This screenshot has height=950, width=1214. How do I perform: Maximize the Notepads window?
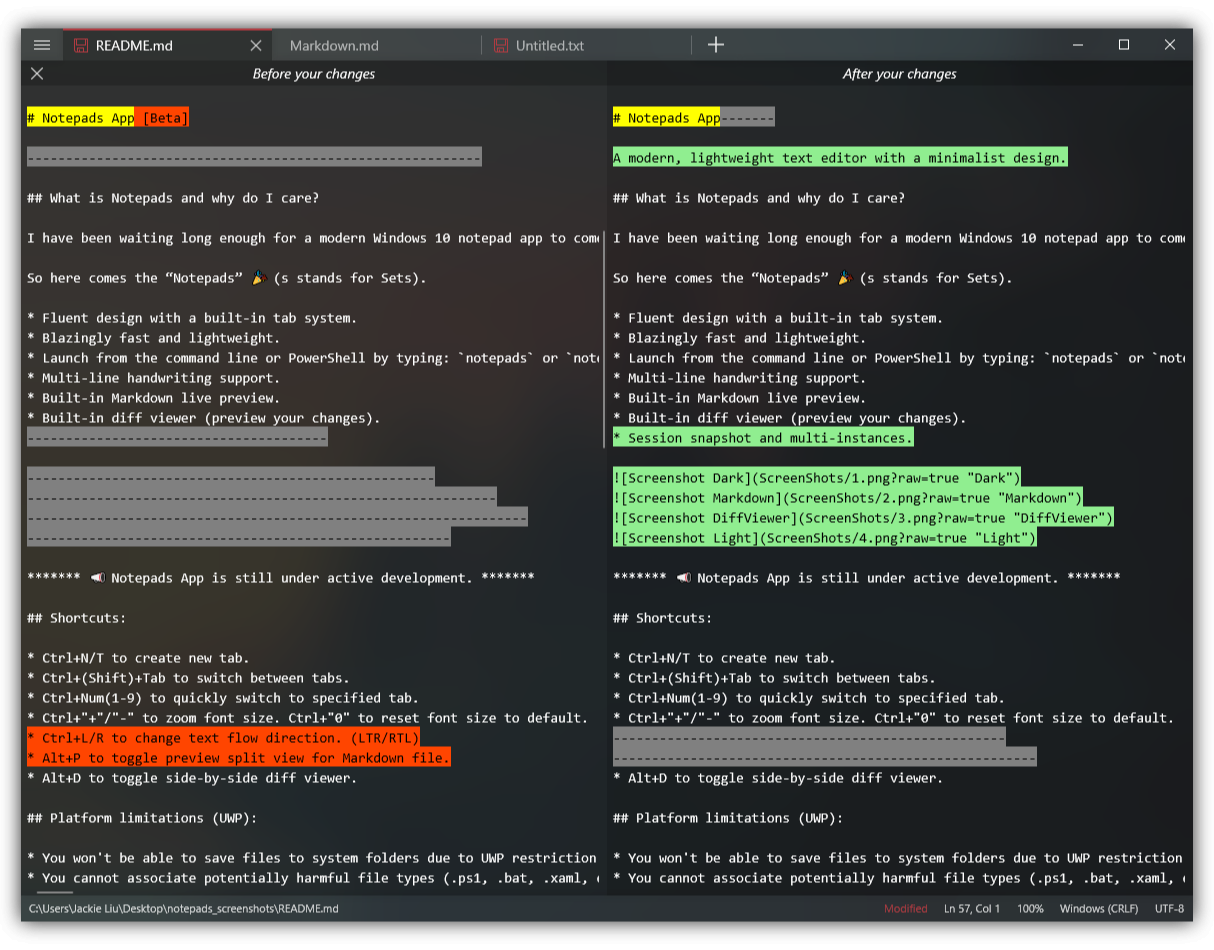pos(1124,45)
